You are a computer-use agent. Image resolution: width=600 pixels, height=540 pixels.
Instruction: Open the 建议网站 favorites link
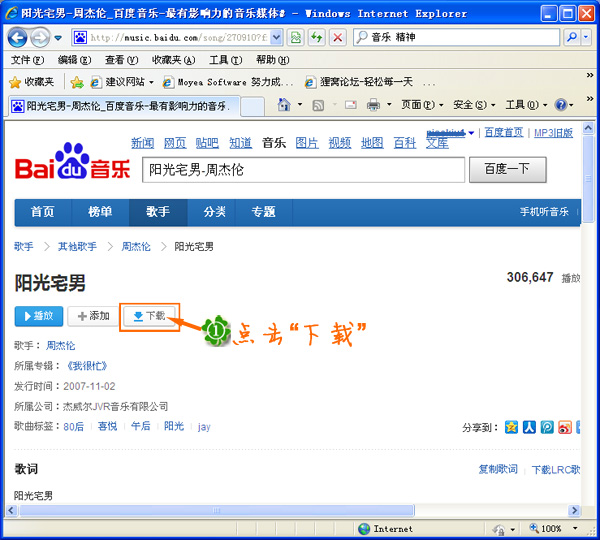pyautogui.click(x=122, y=82)
